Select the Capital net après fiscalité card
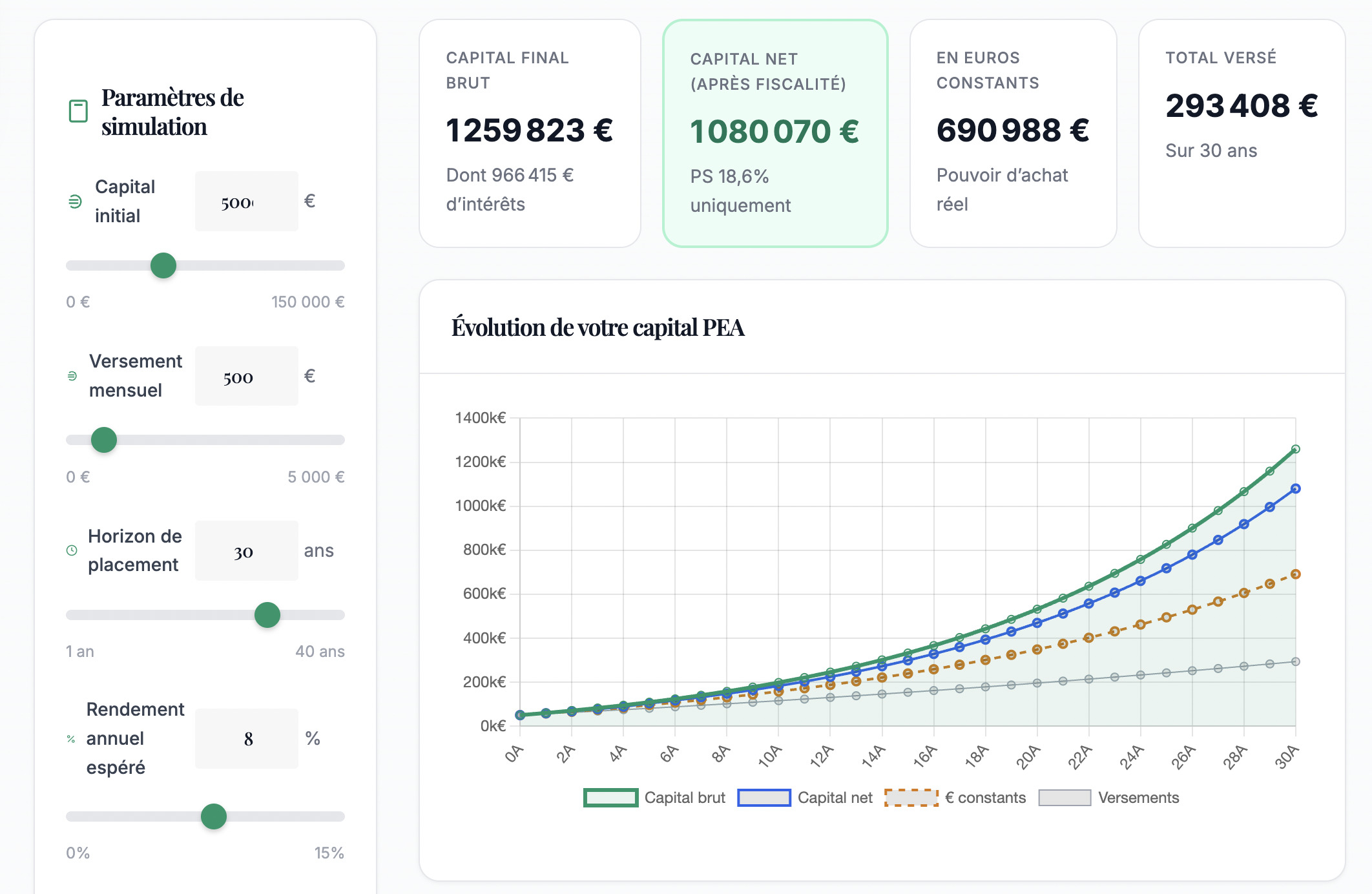 pyautogui.click(x=775, y=133)
